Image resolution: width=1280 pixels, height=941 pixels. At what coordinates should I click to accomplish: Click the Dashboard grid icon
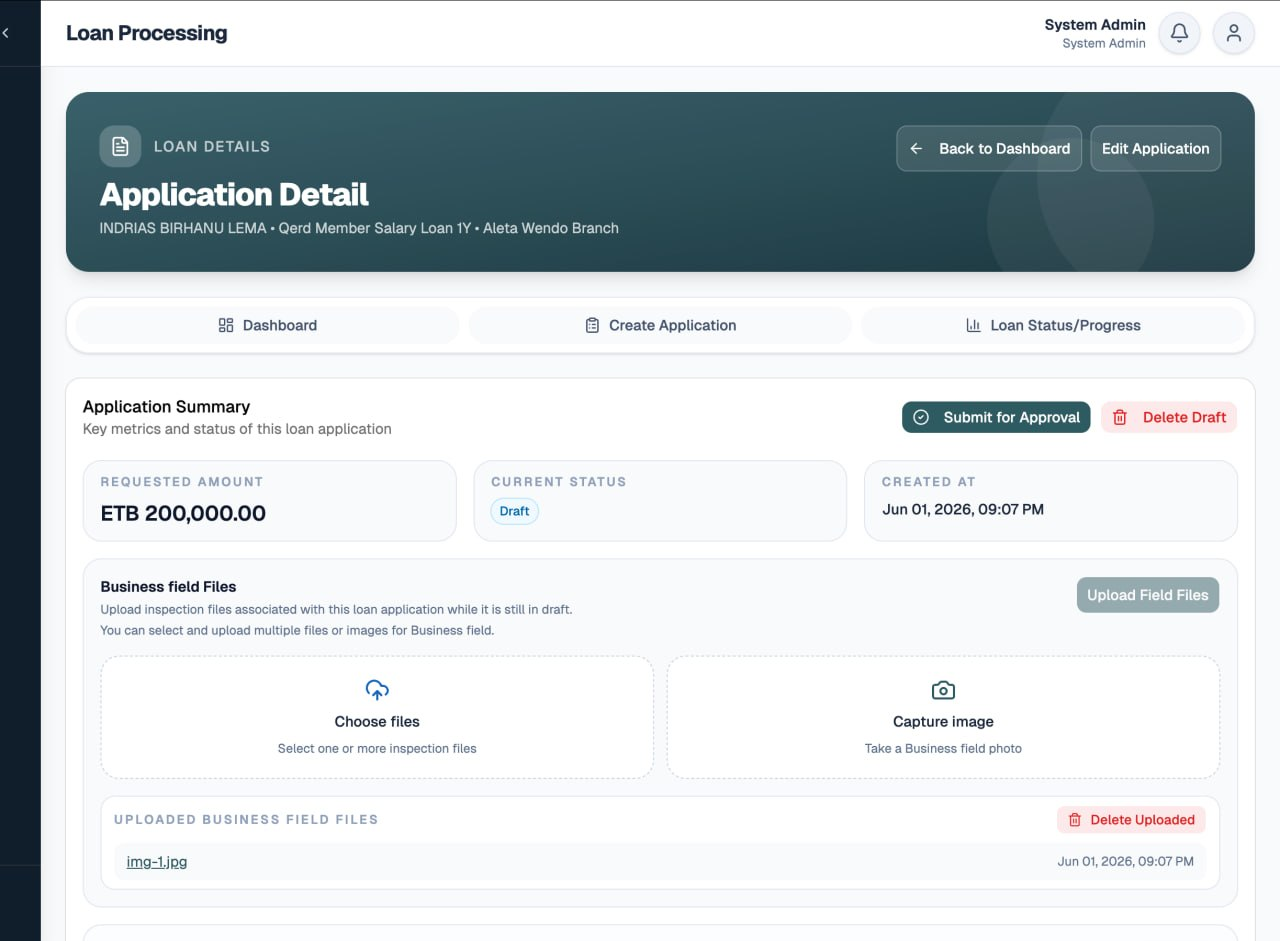pos(226,325)
